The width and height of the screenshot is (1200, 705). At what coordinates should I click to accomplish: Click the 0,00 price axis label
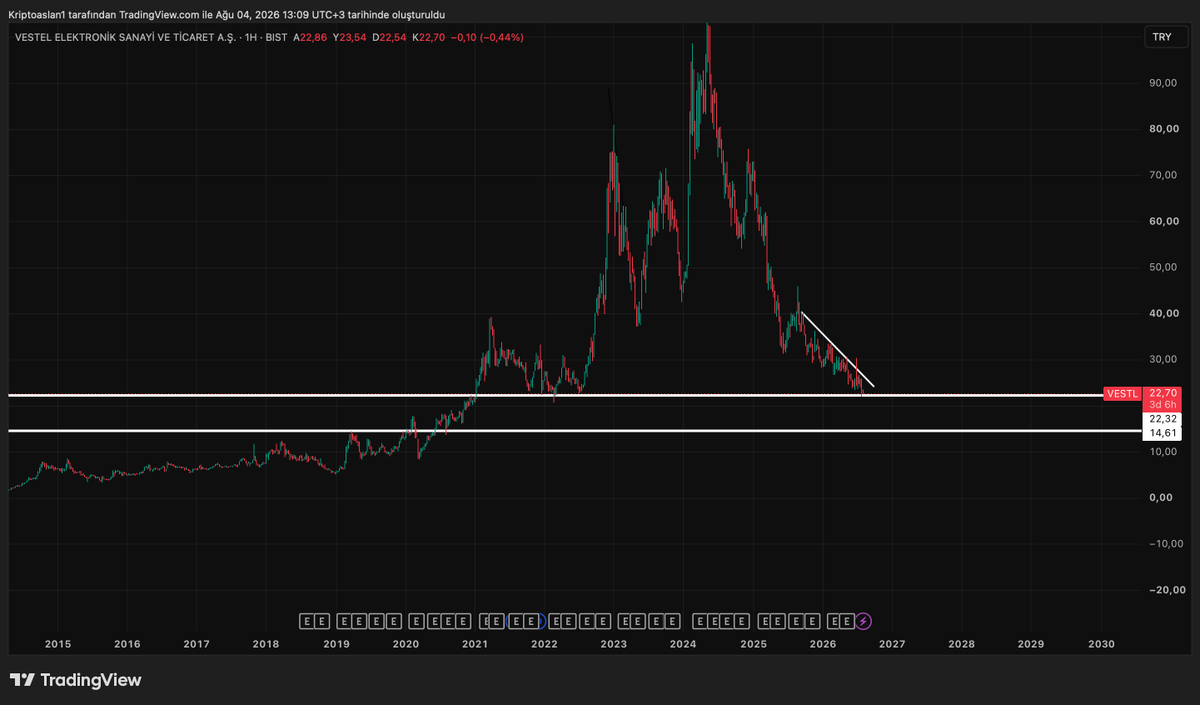click(x=1161, y=497)
